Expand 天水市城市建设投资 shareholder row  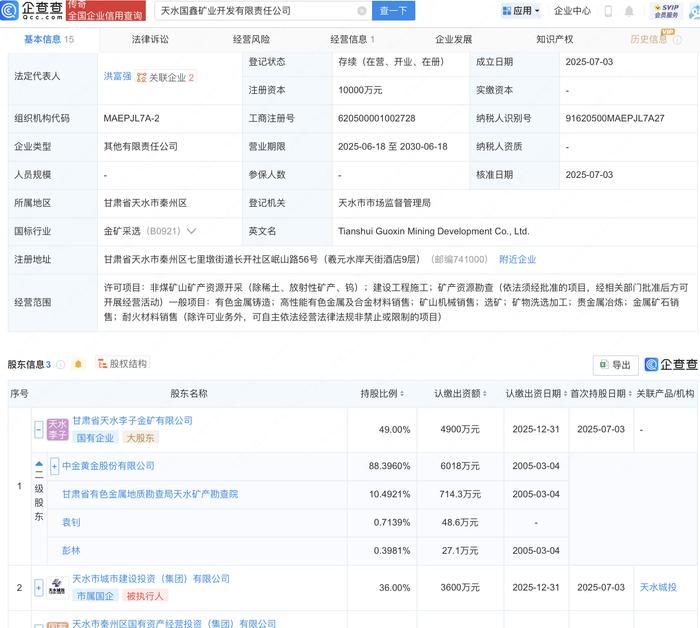click(38, 587)
